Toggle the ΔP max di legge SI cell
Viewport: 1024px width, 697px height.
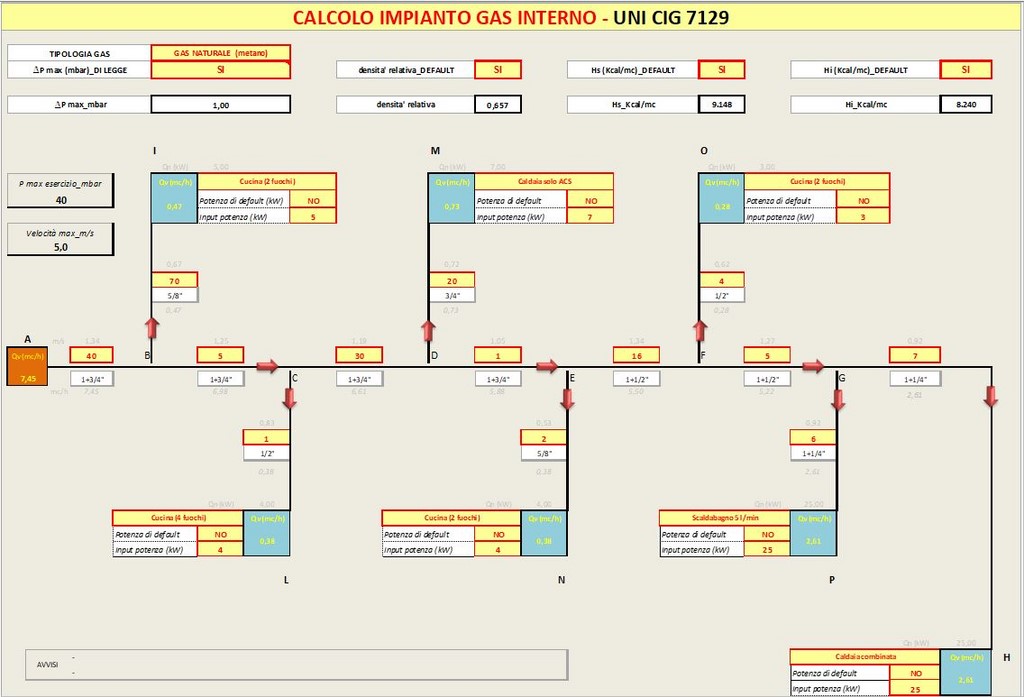click(x=220, y=70)
